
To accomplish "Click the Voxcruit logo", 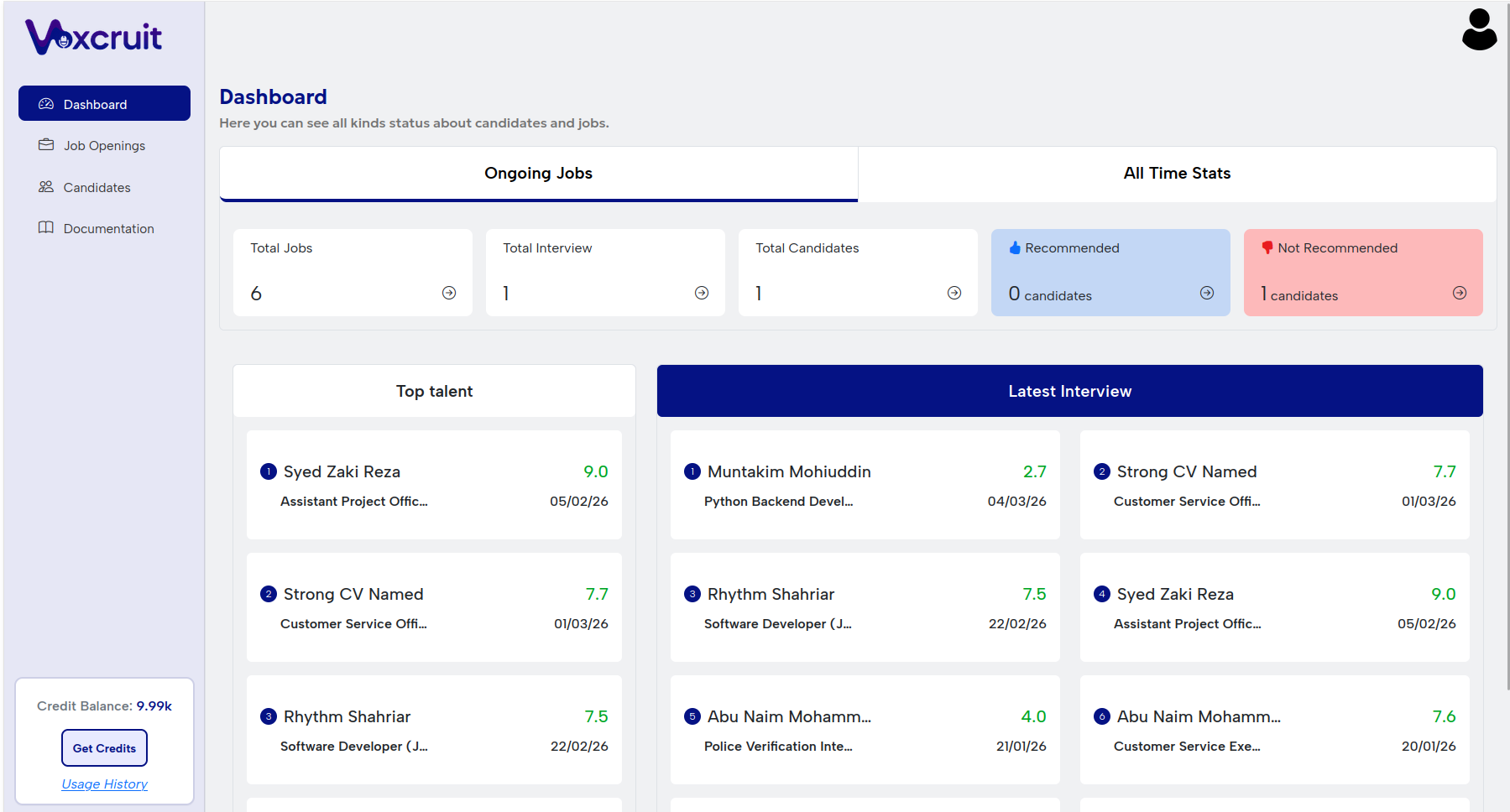I will pyautogui.click(x=94, y=37).
